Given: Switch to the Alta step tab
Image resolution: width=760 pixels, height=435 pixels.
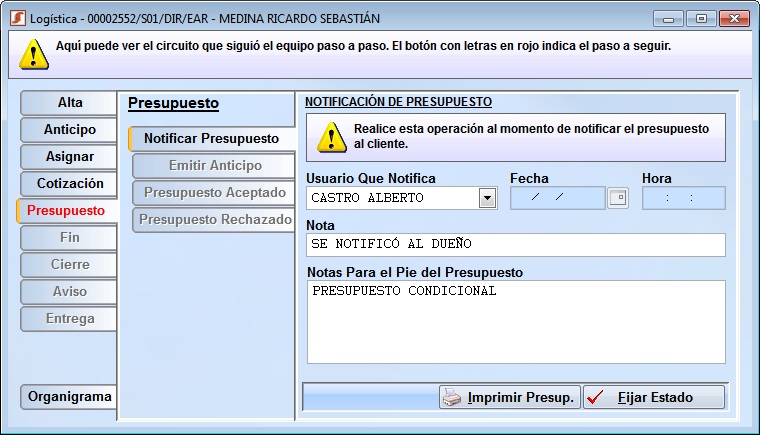Looking at the screenshot, I should pos(69,103).
